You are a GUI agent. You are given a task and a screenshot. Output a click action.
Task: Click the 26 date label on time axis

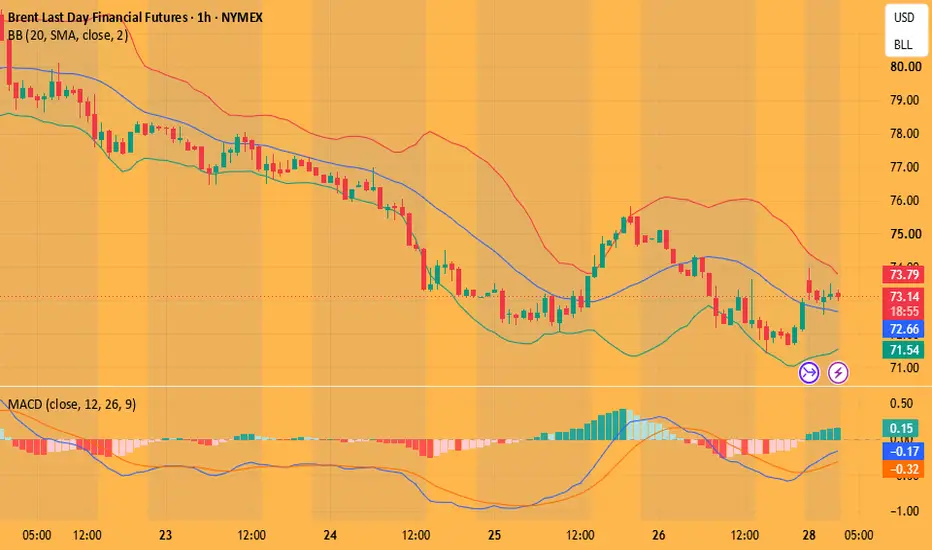(x=659, y=535)
